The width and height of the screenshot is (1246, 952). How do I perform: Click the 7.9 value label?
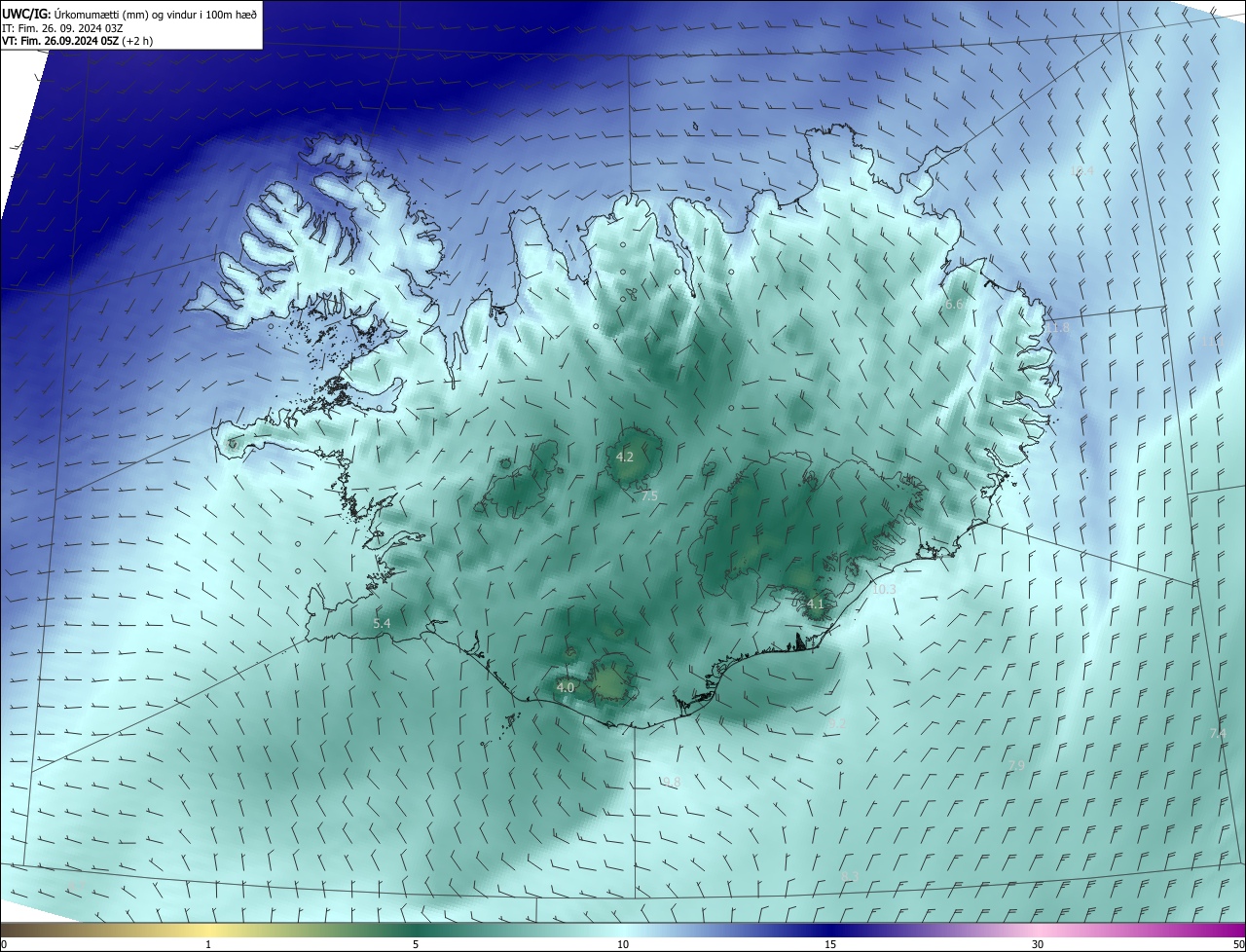tap(1015, 766)
